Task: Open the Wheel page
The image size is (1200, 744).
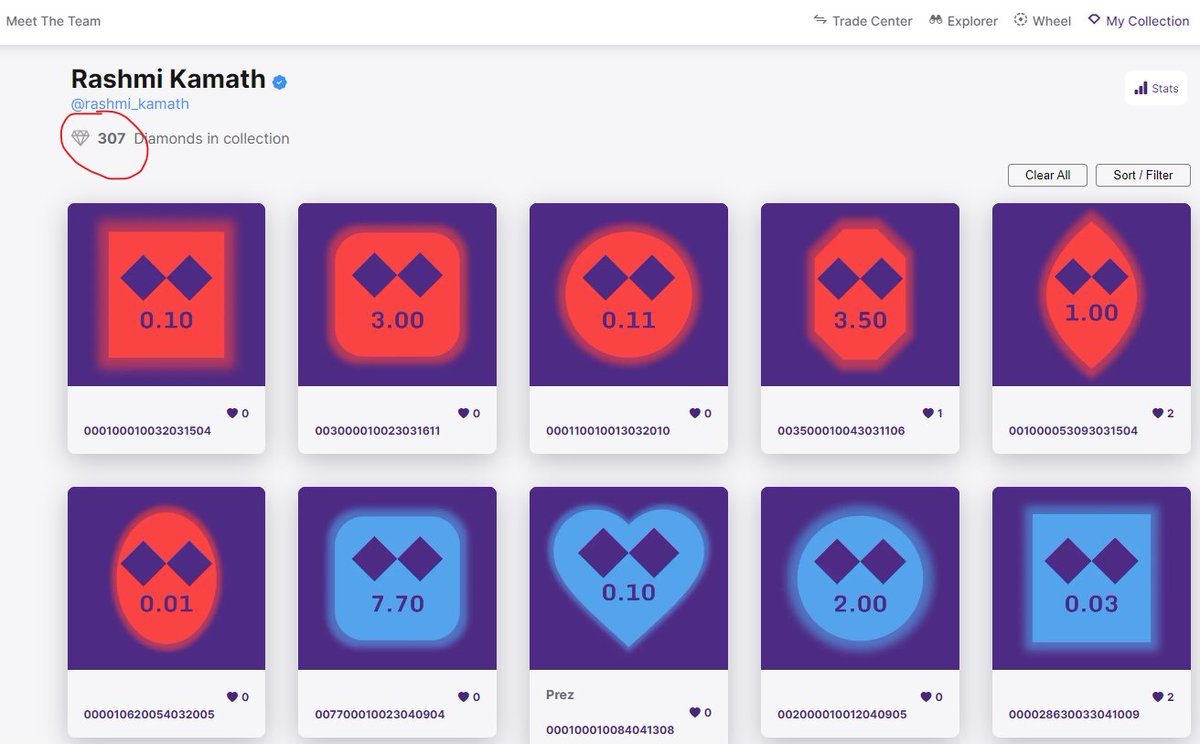Action: (1042, 20)
